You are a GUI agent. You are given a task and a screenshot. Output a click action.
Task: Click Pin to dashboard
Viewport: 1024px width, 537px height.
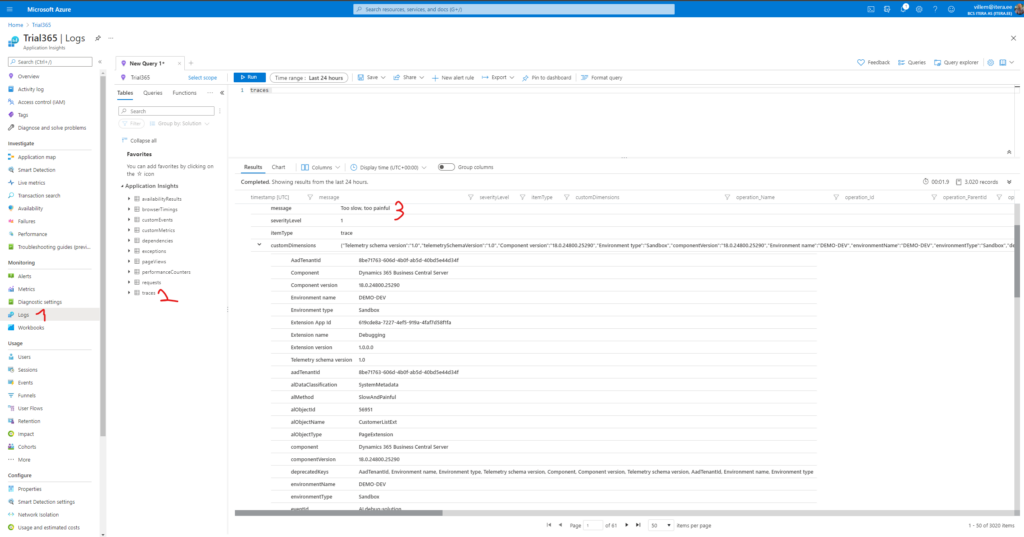[x=547, y=78]
